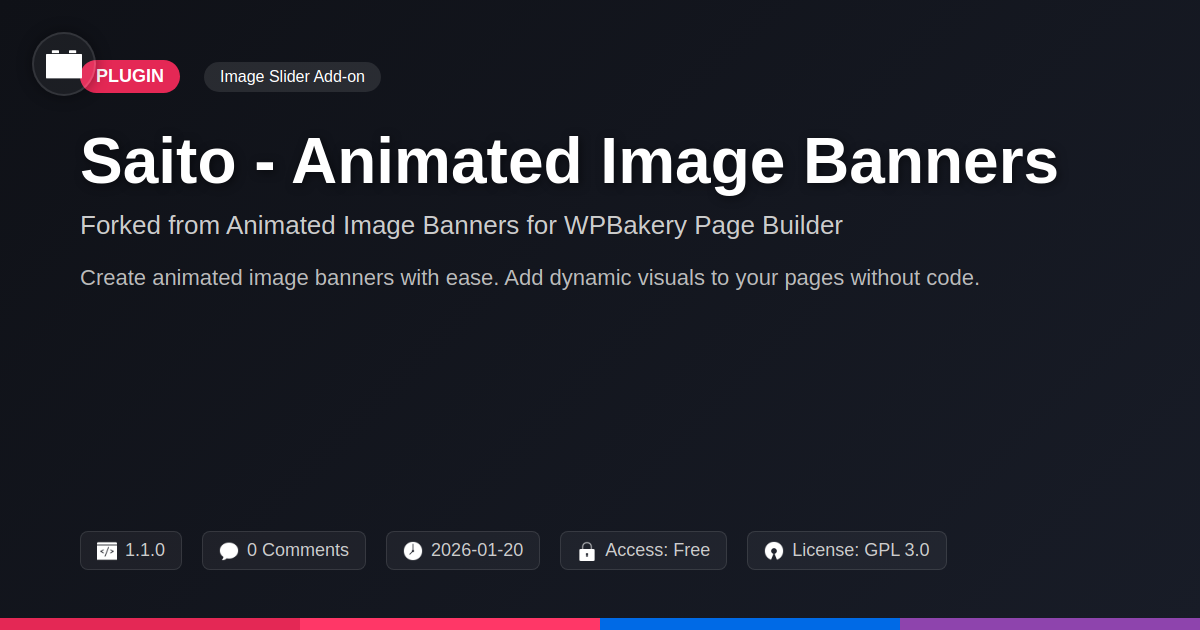Image resolution: width=1200 pixels, height=630 pixels.
Task: Select the License: GPL 3.0 label
Action: click(x=861, y=550)
